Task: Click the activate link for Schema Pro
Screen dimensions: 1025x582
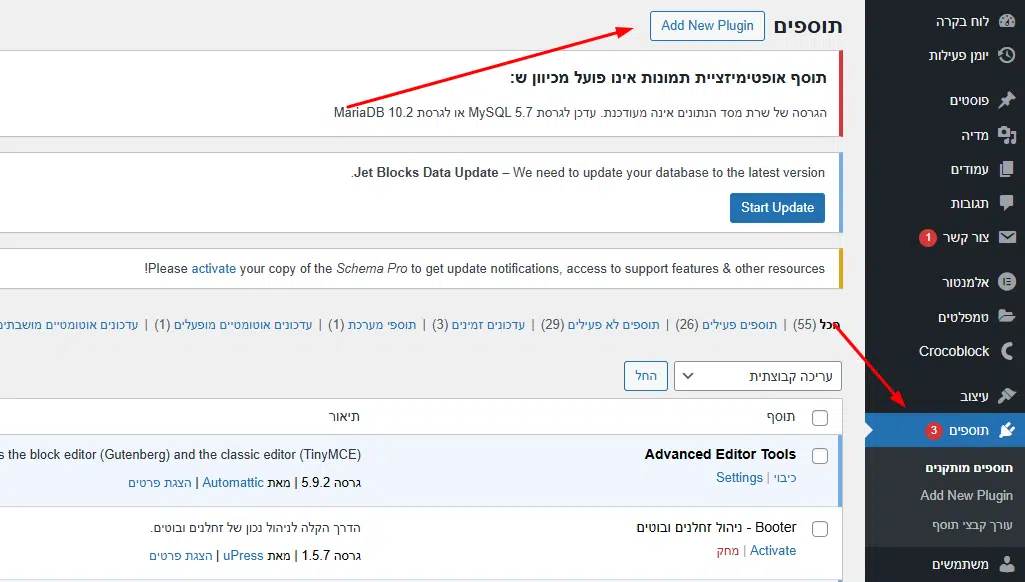Action: click(213, 268)
